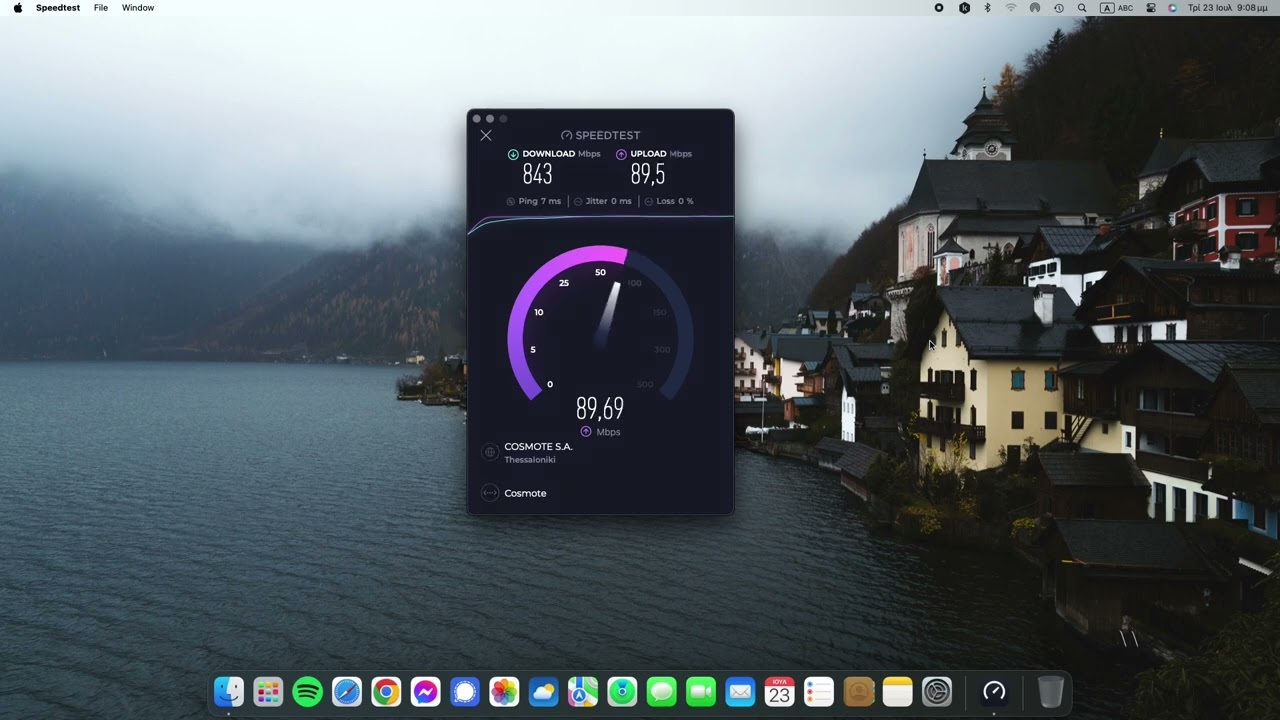This screenshot has width=1280, height=720.
Task: Click the Jitter icon in the results row
Action: click(578, 201)
